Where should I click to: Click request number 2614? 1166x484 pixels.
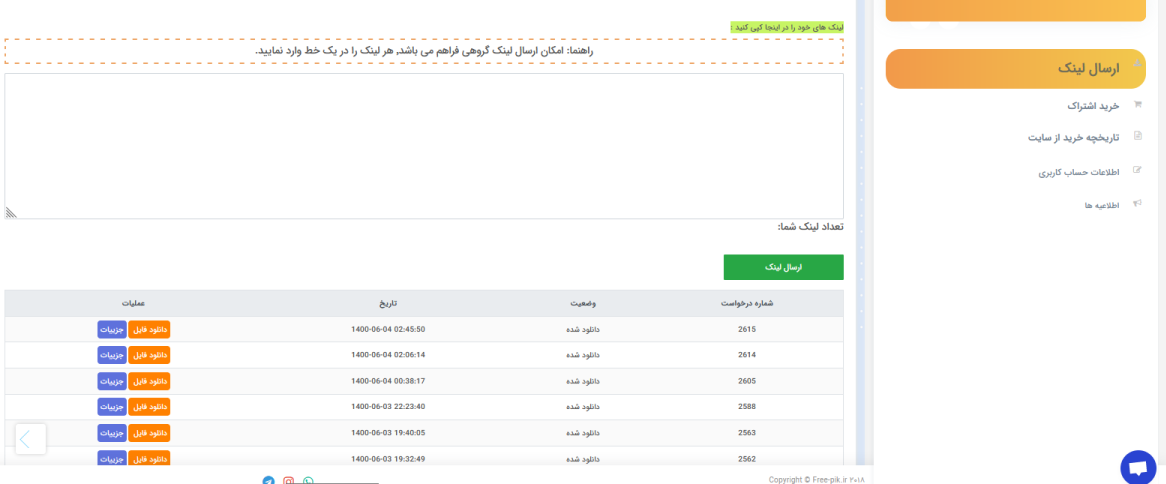click(747, 355)
